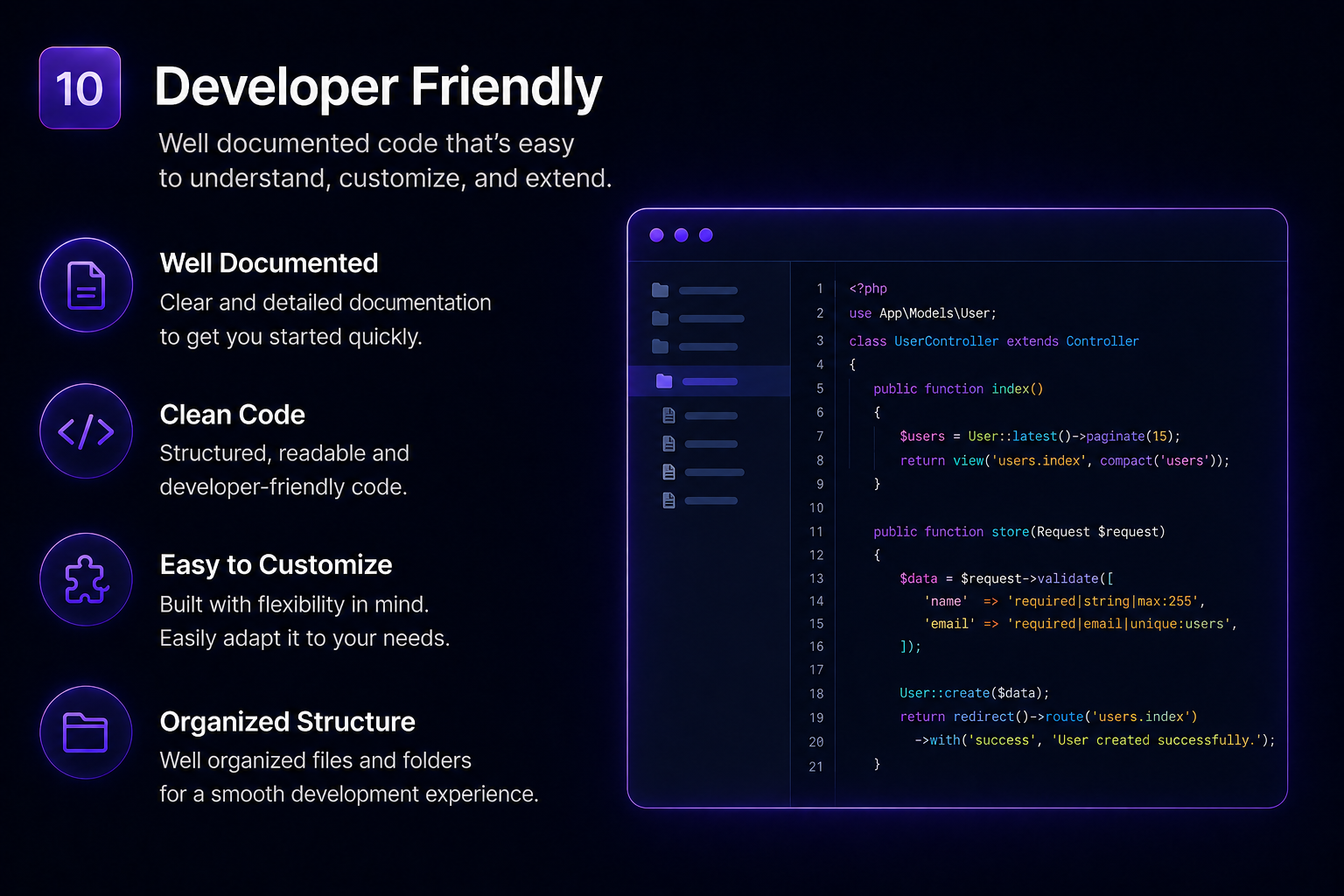1344x896 pixels.
Task: Click the 'Organized Structure' heading
Action: click(287, 722)
